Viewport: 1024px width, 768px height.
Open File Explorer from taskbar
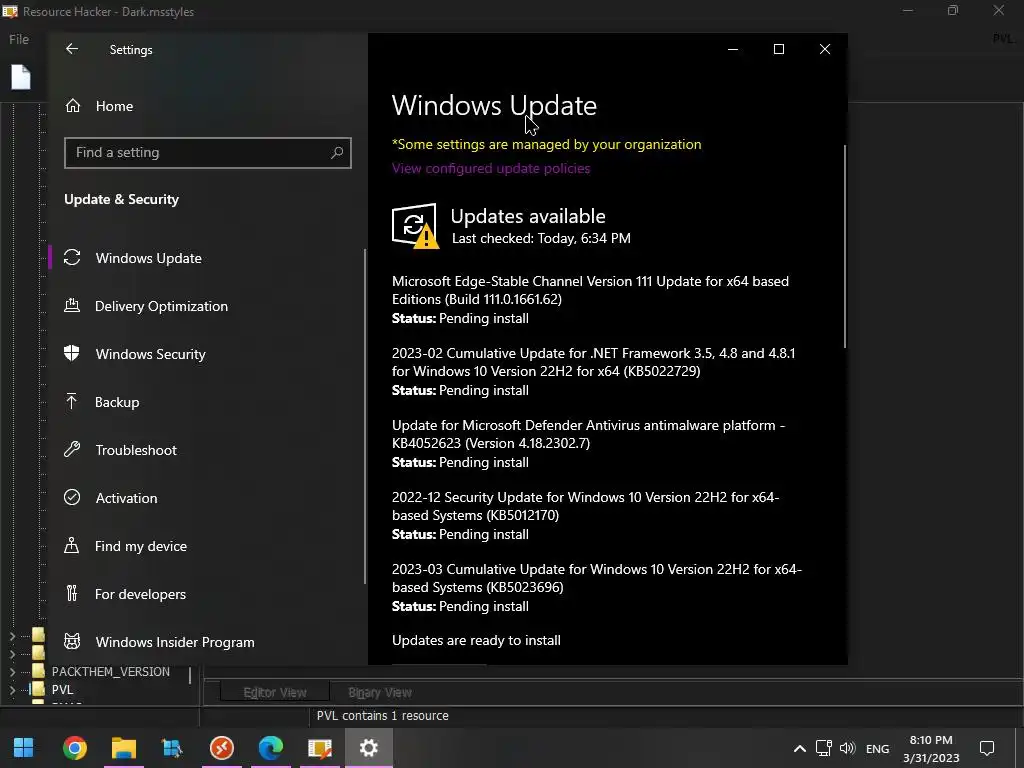coord(123,748)
